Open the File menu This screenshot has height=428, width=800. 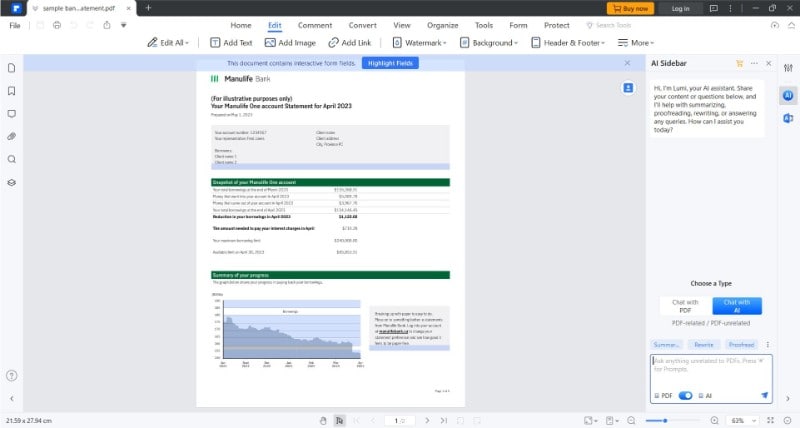pos(15,26)
